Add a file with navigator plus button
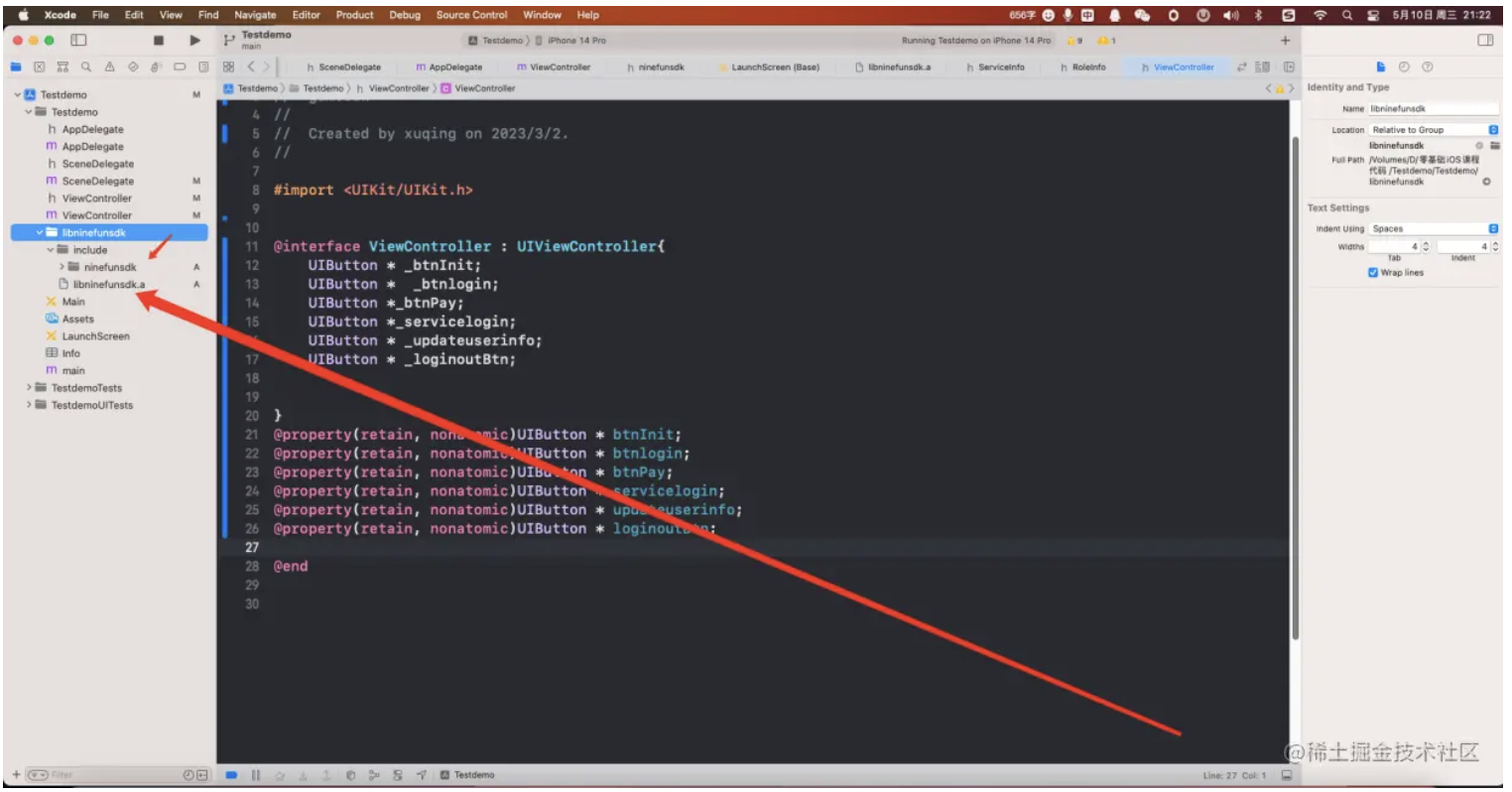The image size is (1512, 792). (16, 774)
